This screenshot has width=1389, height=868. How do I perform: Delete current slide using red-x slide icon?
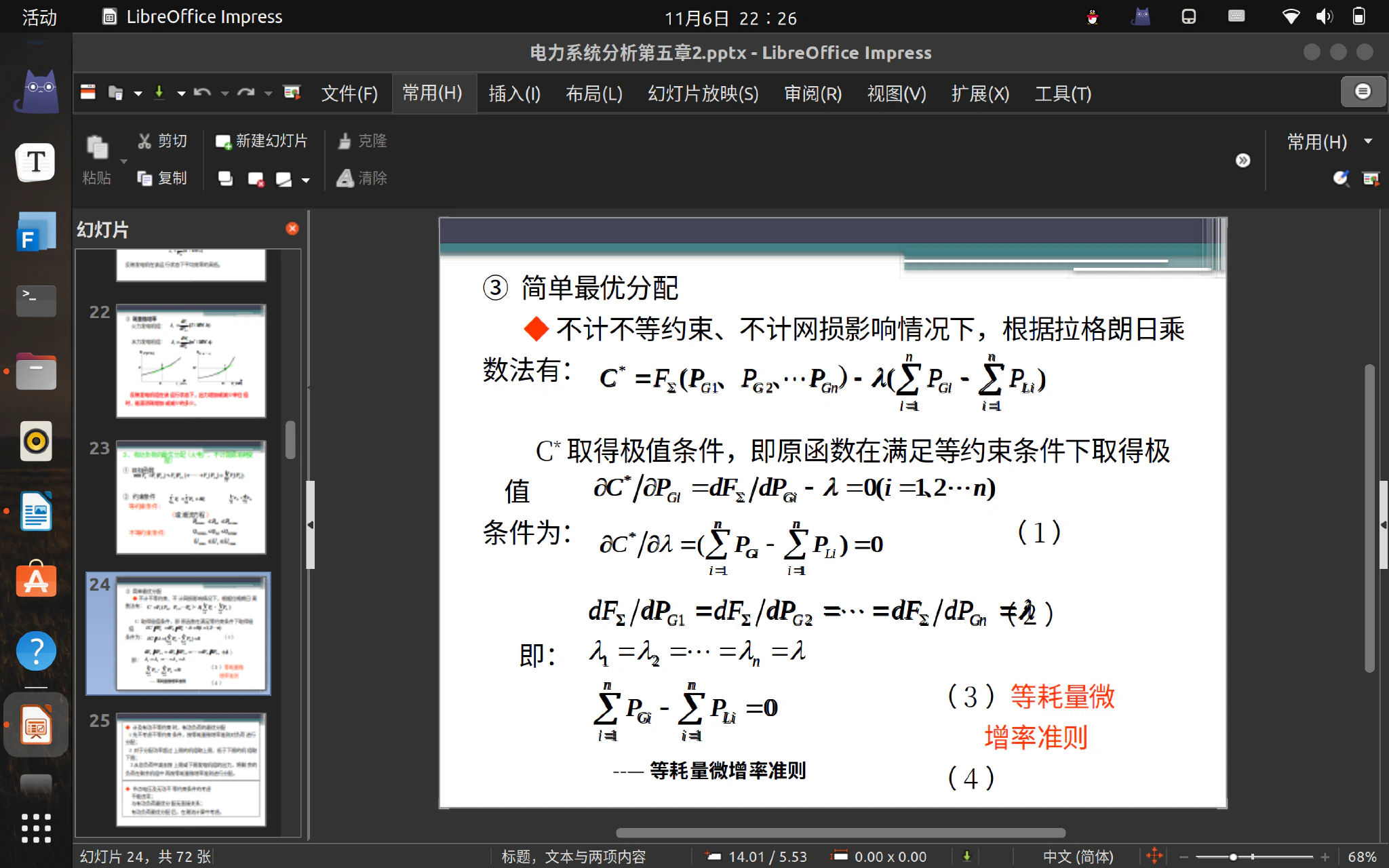point(257,178)
